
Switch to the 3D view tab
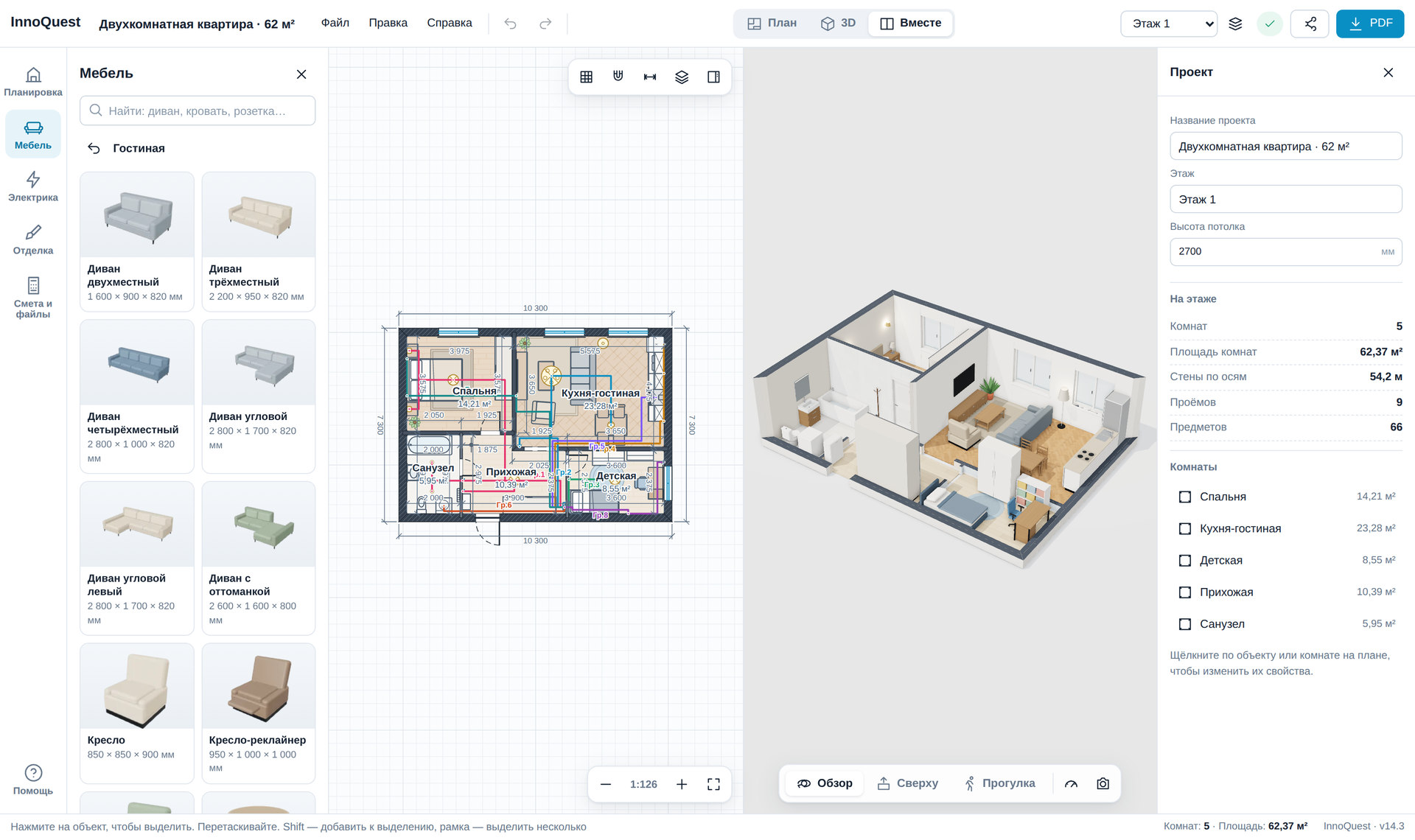[x=839, y=23]
